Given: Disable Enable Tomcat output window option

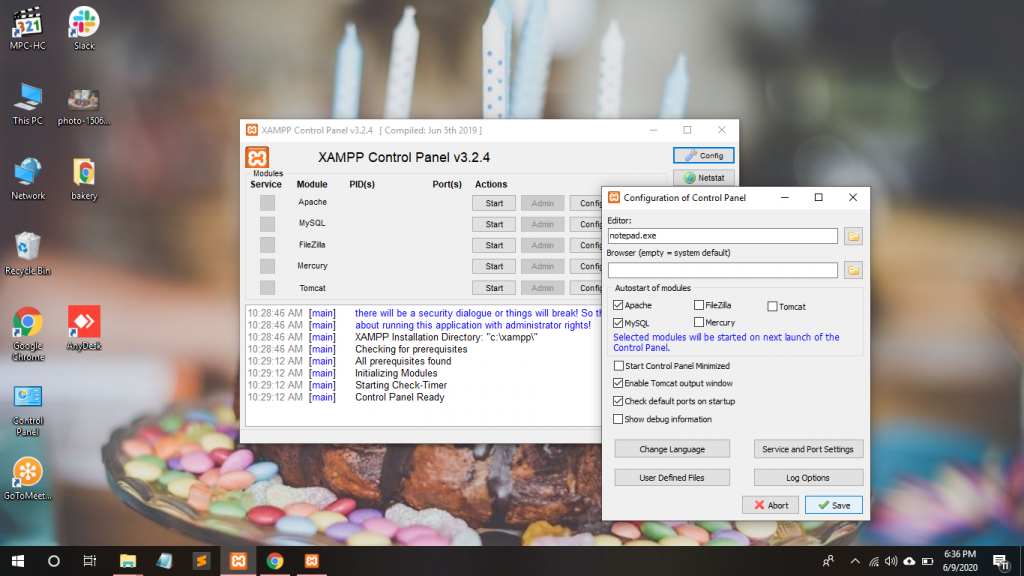Looking at the screenshot, I should 618,383.
